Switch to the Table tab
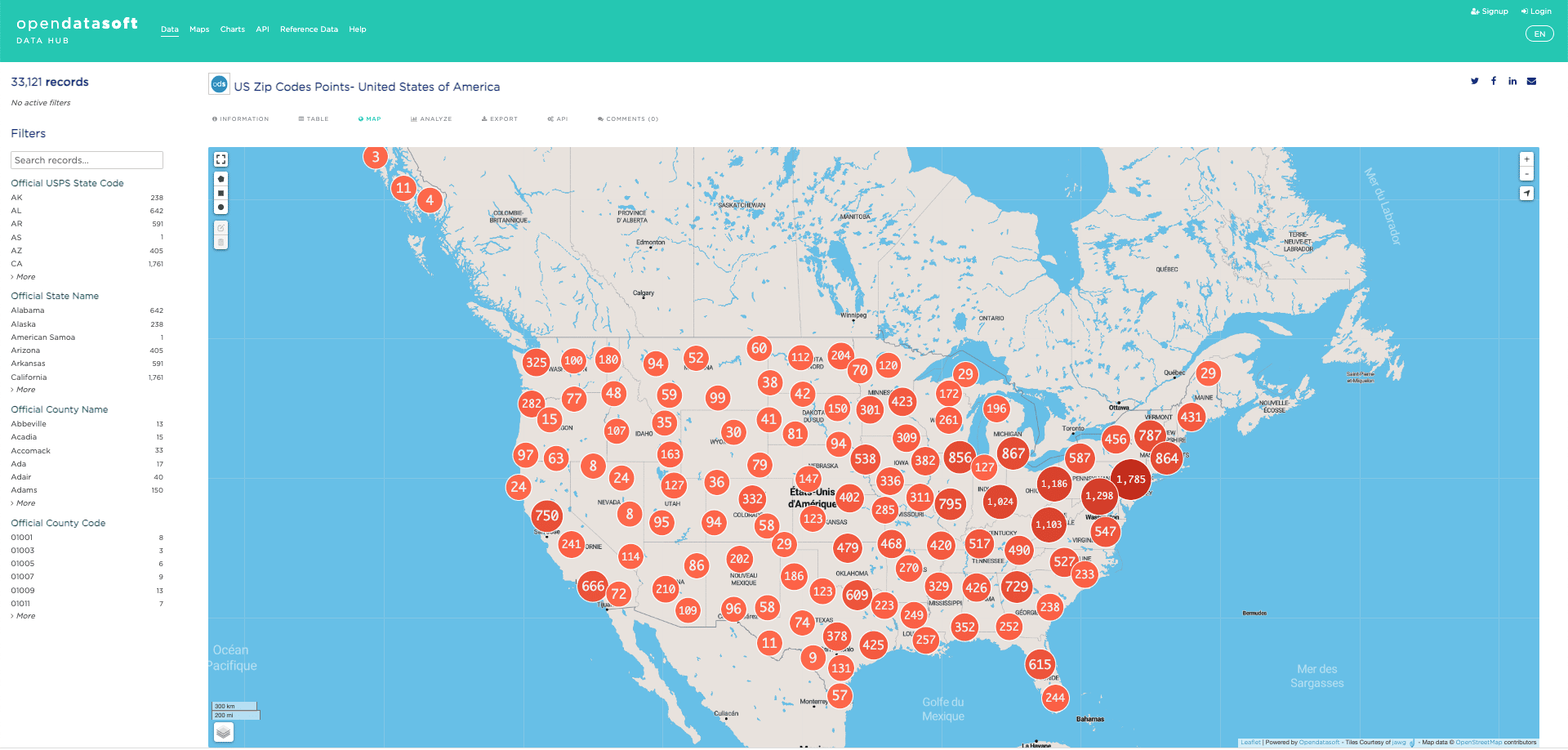Image resolution: width=1568 pixels, height=750 pixels. pos(314,119)
